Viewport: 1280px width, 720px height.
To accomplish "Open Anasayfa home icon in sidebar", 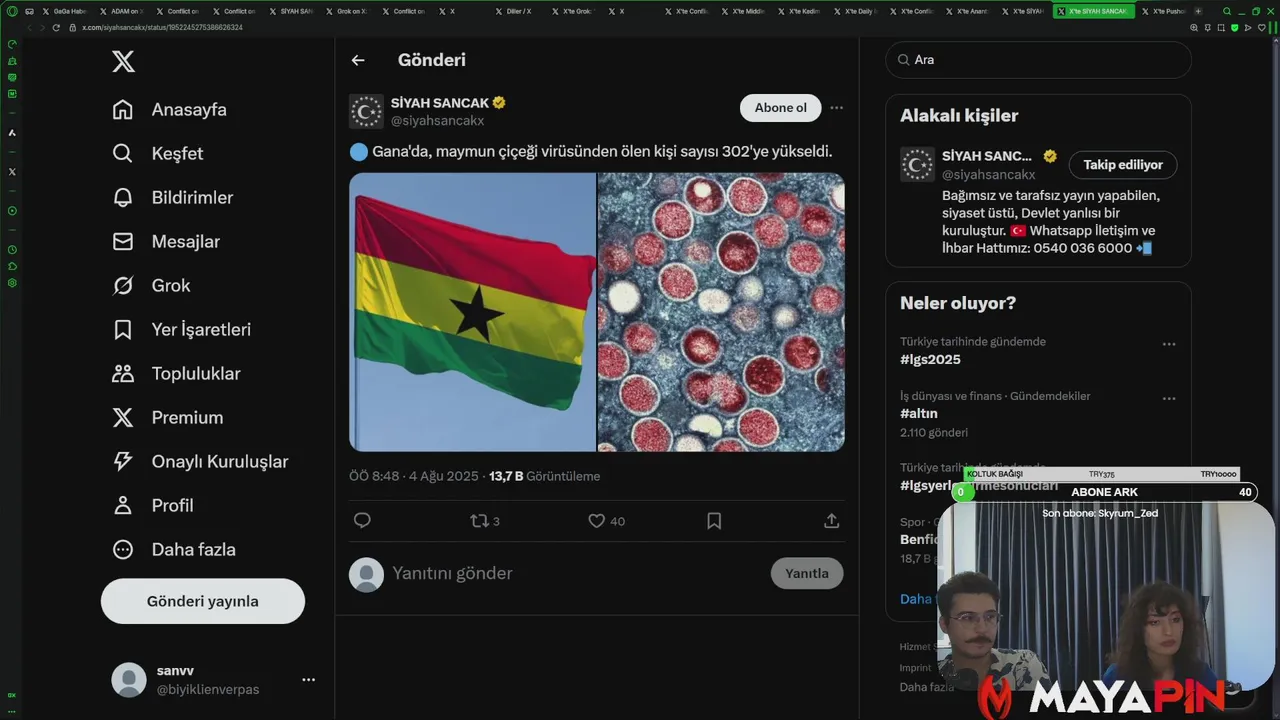I will tap(123, 110).
